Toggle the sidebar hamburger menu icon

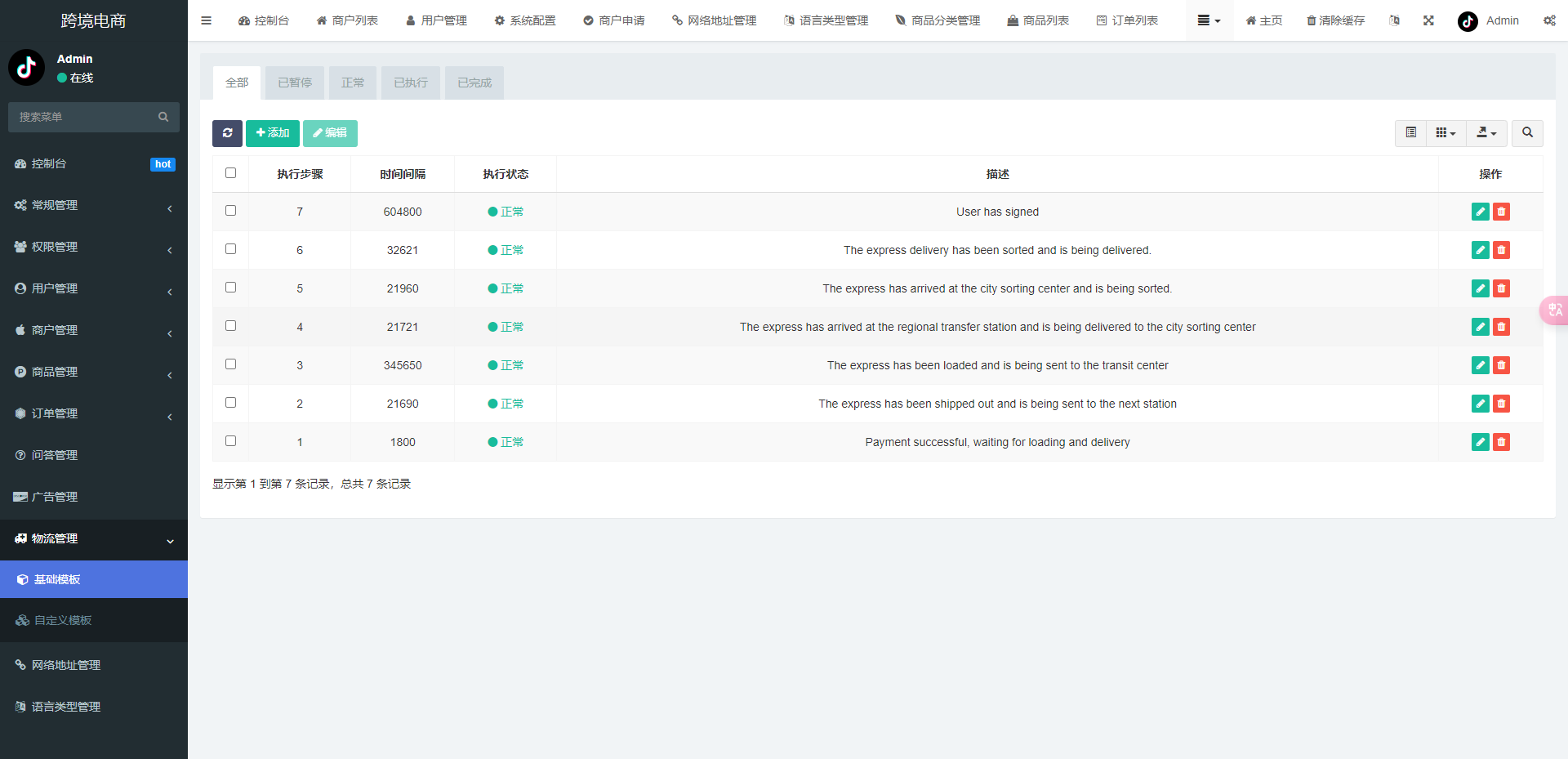(x=206, y=20)
